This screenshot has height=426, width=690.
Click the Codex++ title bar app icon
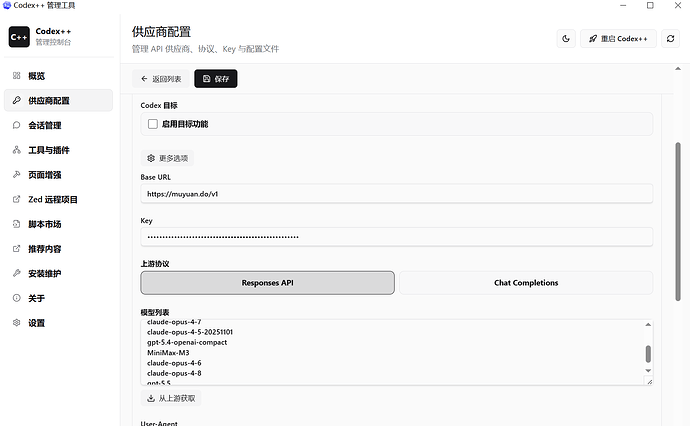point(7,5)
